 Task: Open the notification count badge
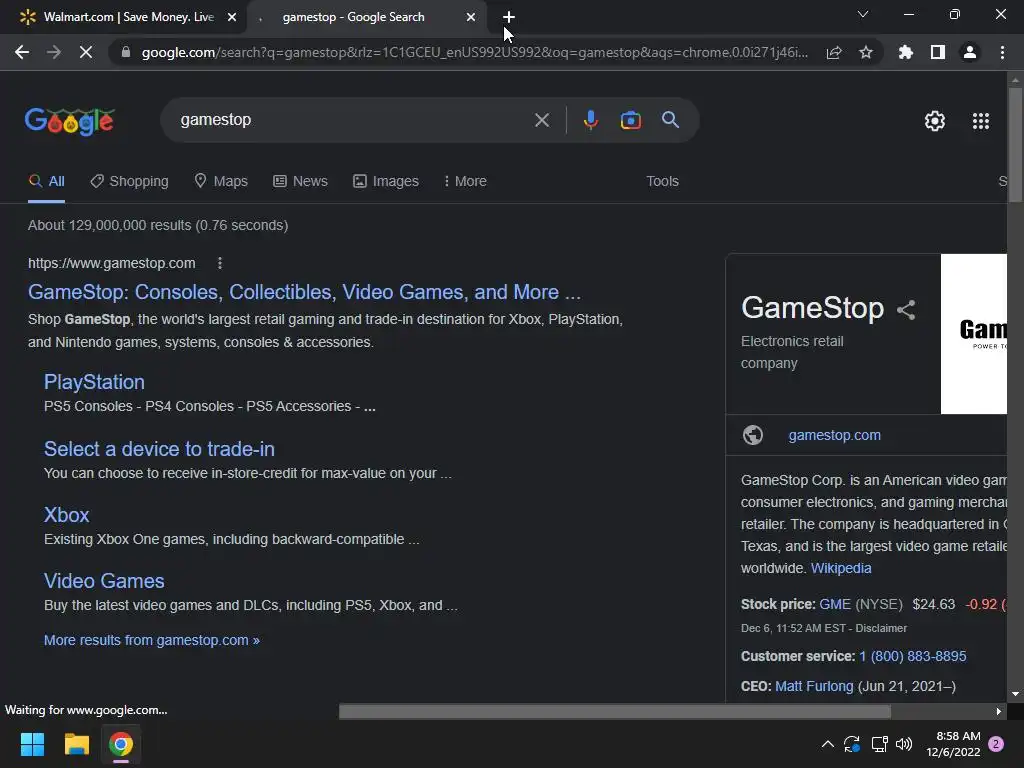click(997, 744)
